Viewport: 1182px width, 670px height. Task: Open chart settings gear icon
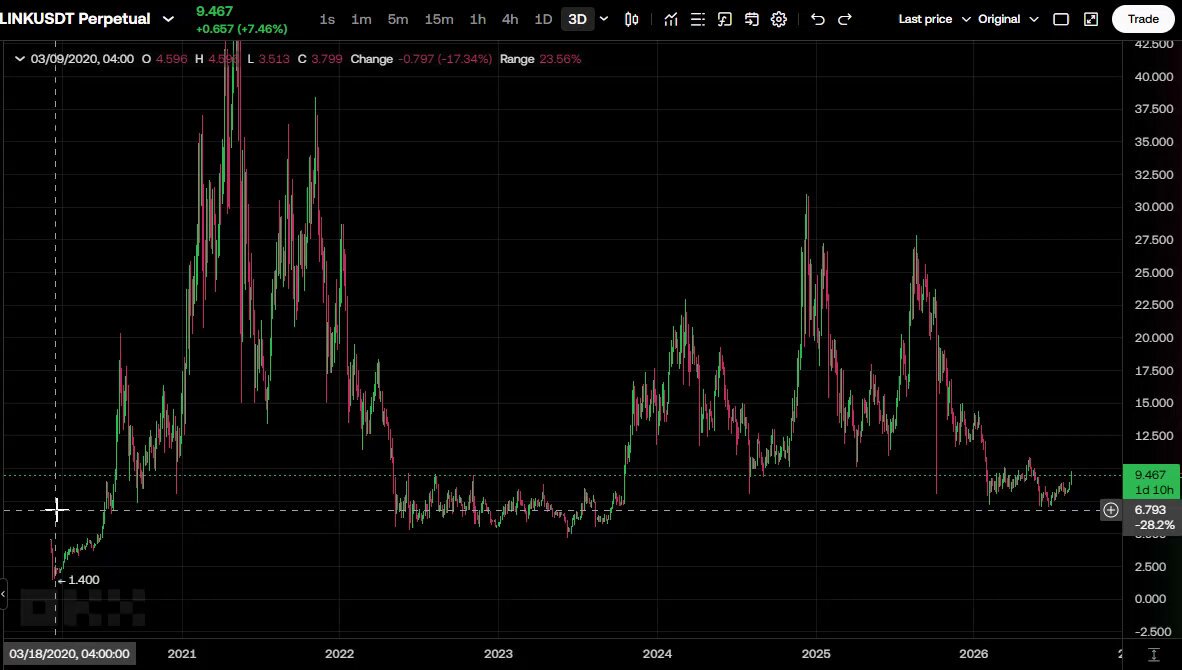coord(779,20)
